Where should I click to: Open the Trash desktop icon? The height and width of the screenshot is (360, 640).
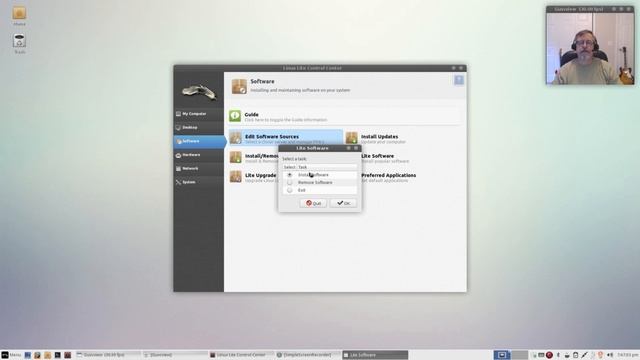click(x=19, y=44)
